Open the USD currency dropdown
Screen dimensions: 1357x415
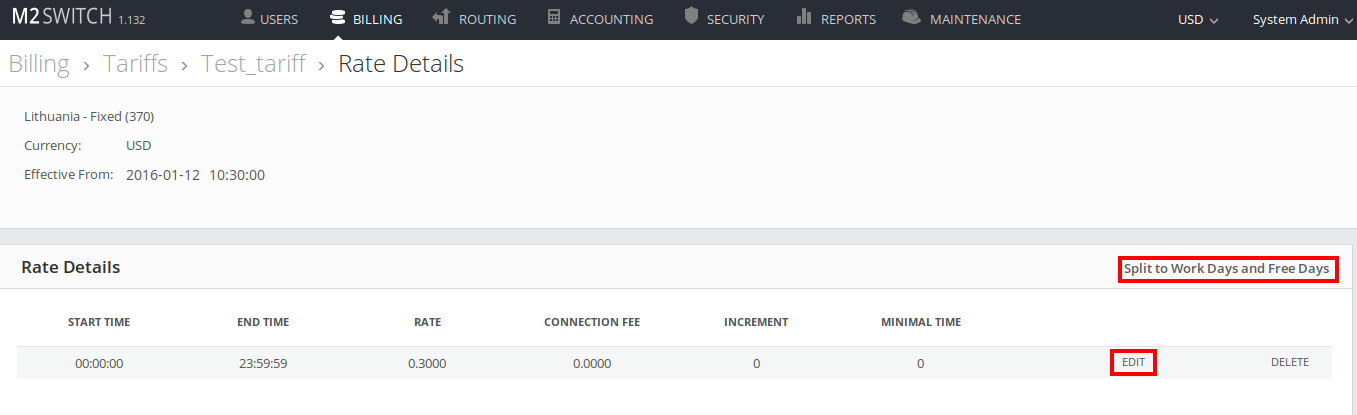[1198, 19]
